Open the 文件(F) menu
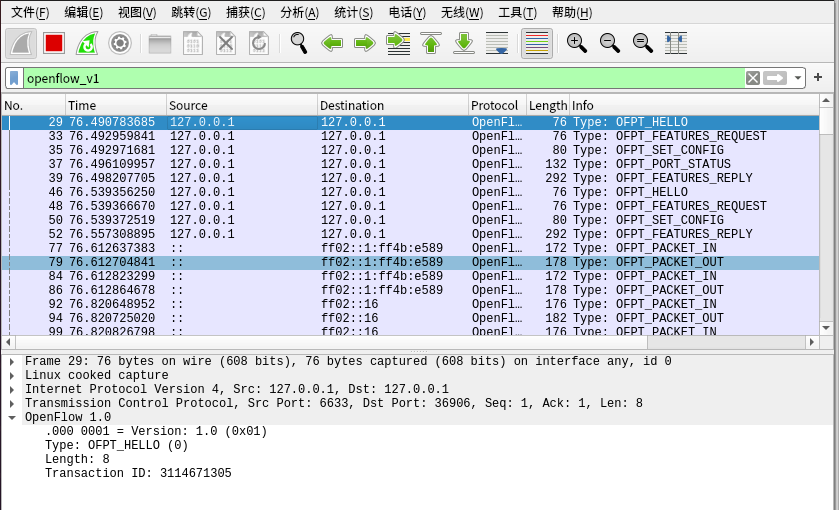This screenshot has width=839, height=510. 30,12
